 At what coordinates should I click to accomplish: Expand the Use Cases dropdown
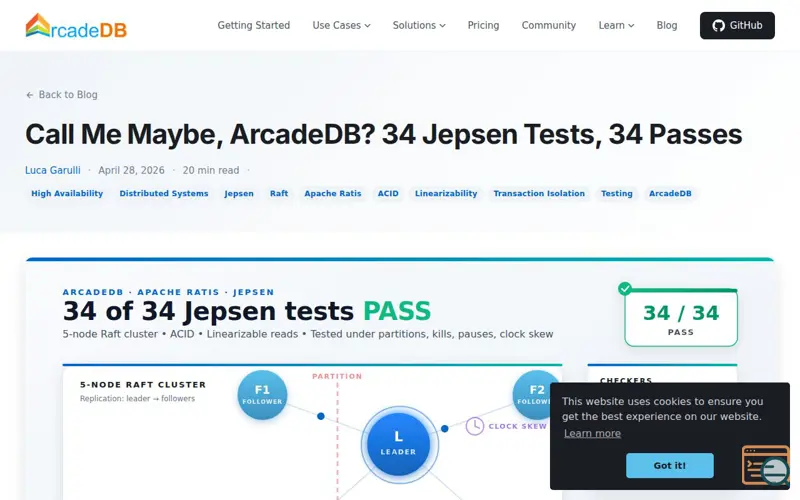click(x=341, y=26)
